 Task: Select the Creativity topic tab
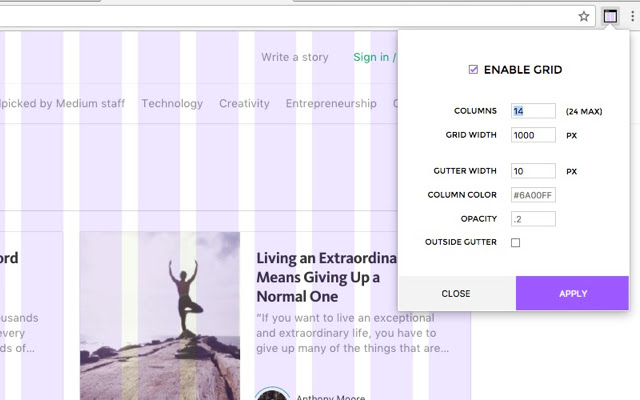(244, 104)
